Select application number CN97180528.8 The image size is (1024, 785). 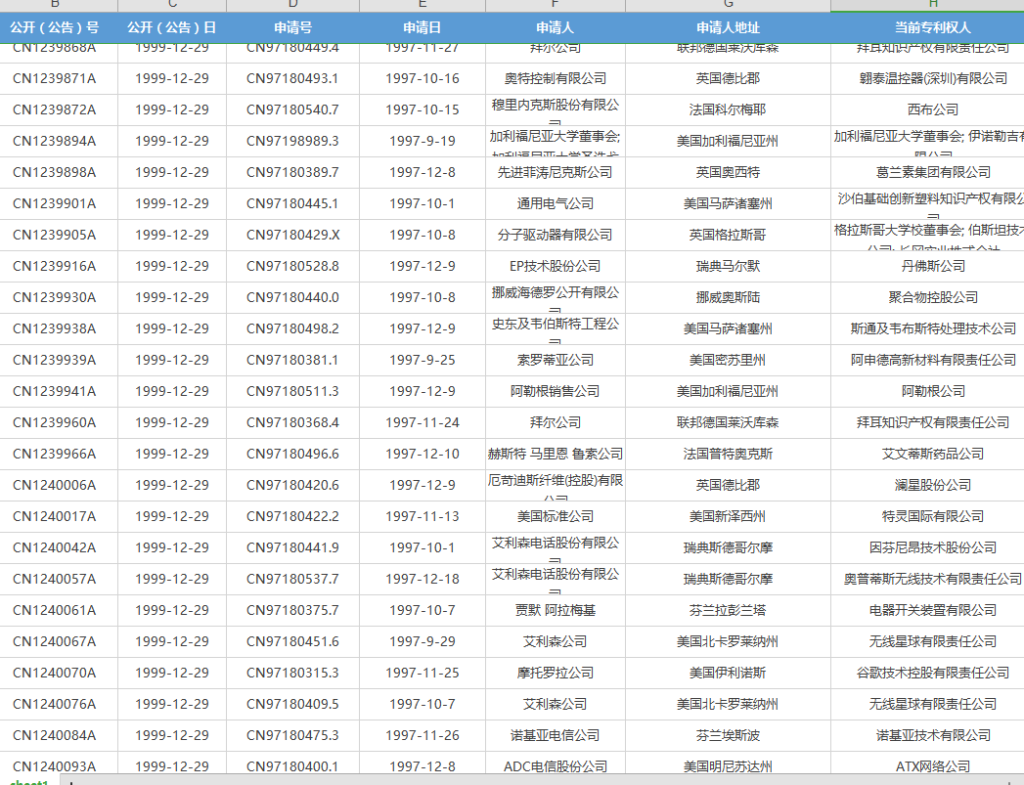click(293, 266)
